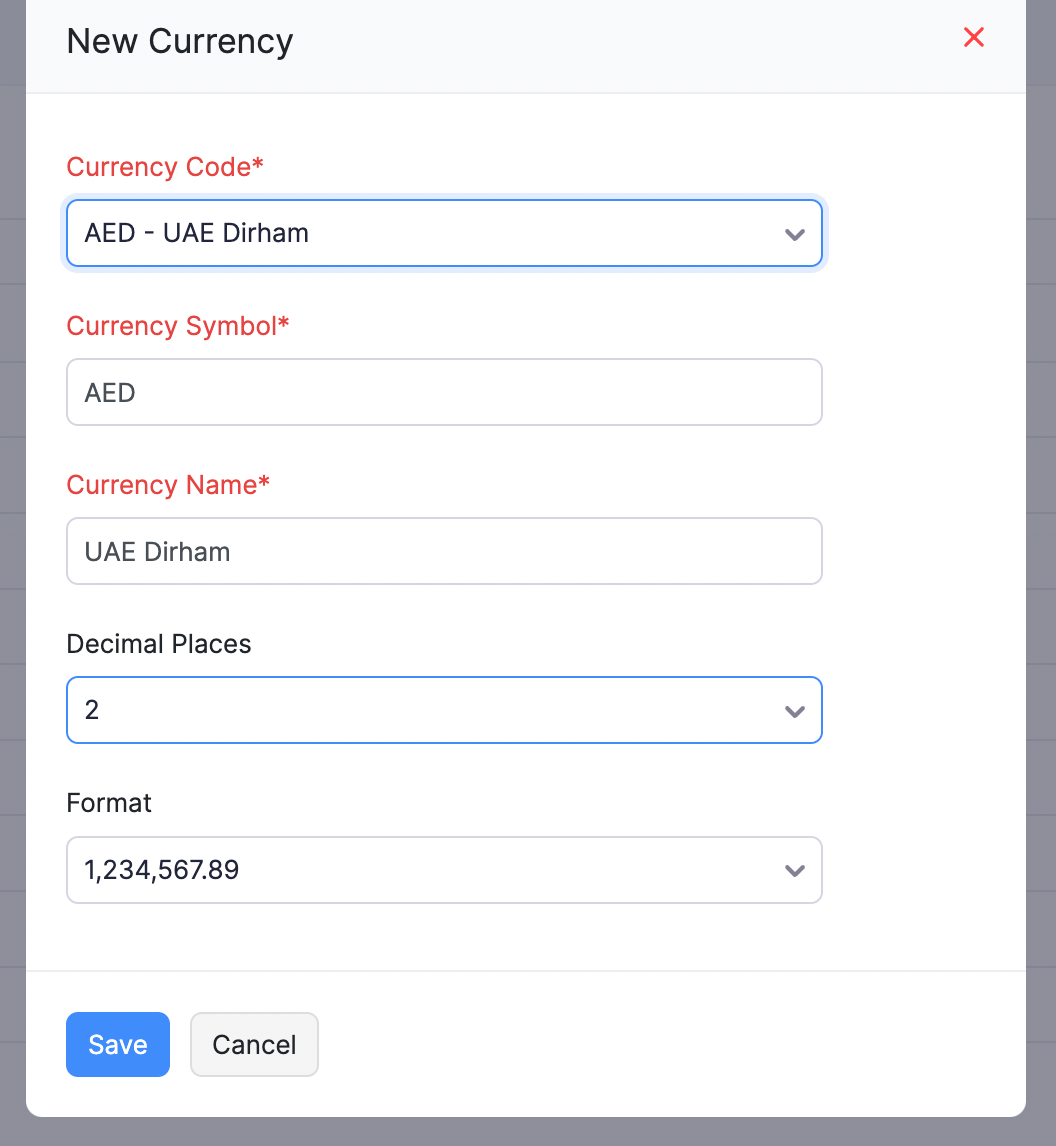The height and width of the screenshot is (1146, 1056).
Task: Focus the Currency Name input with UAE Dirham
Action: click(x=444, y=552)
